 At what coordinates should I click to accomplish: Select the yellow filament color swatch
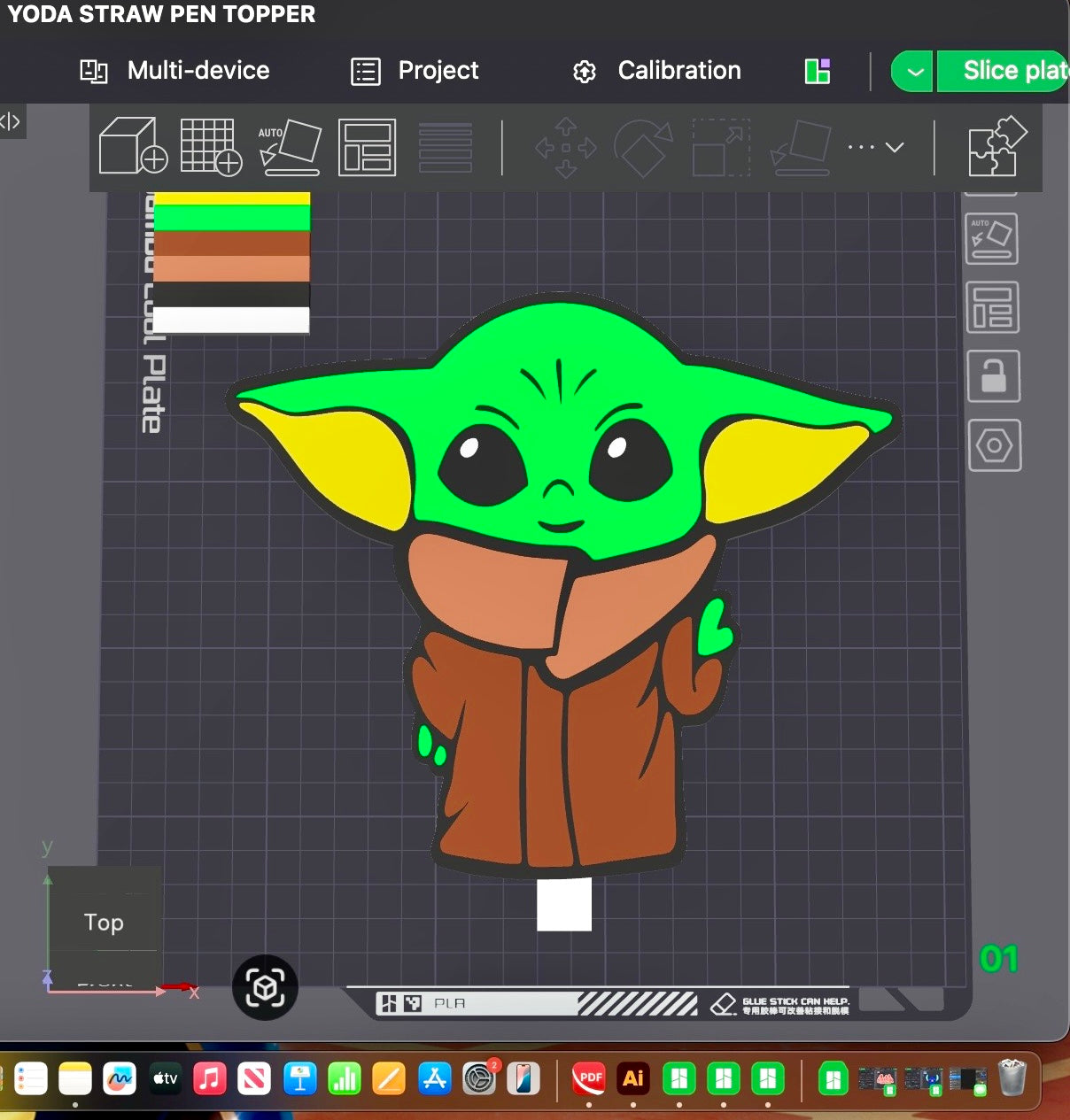[x=232, y=198]
